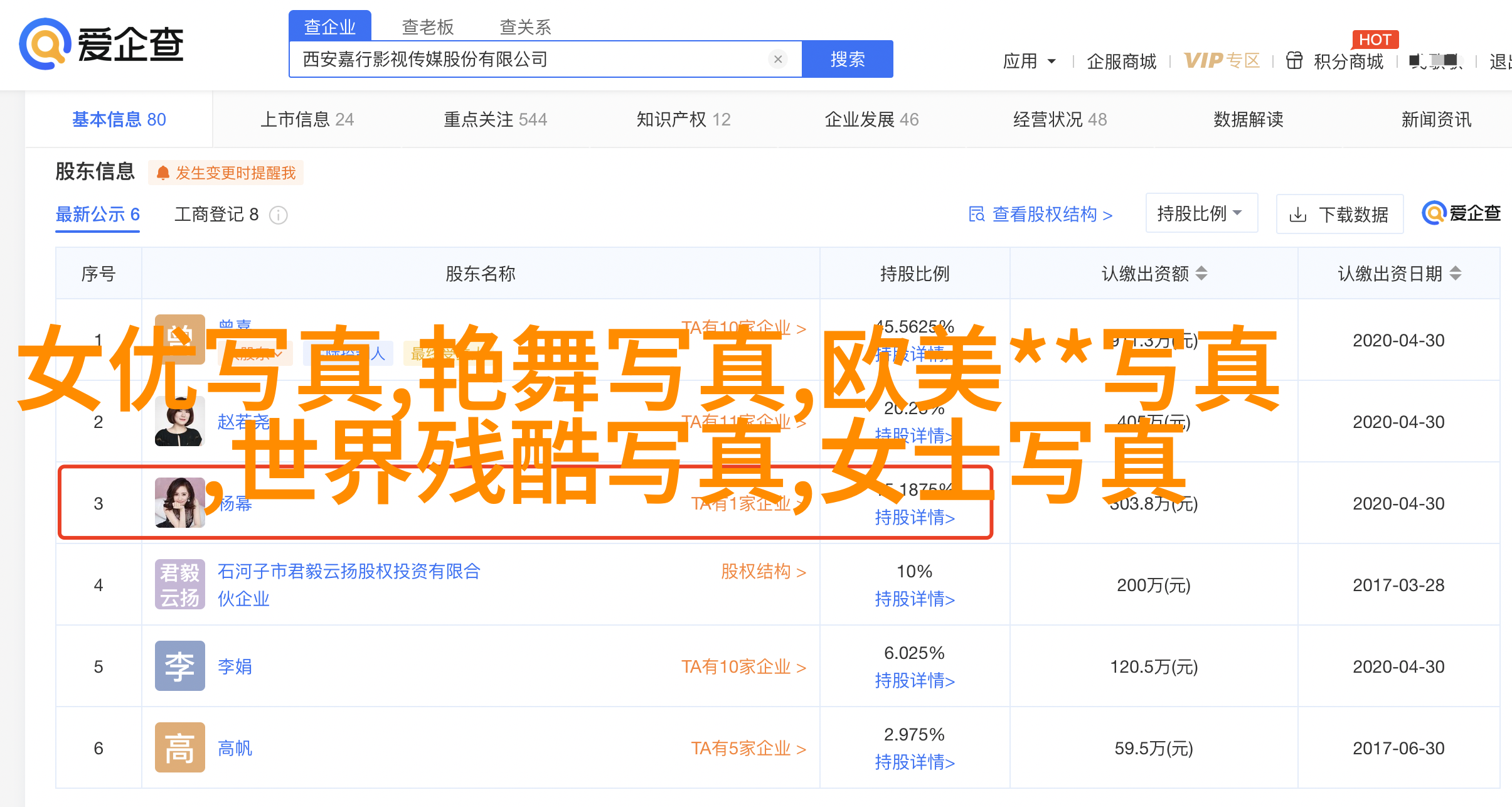Open 杨幂 row 持股详情 link
Screen dimensions: 1512x807
click(915, 518)
